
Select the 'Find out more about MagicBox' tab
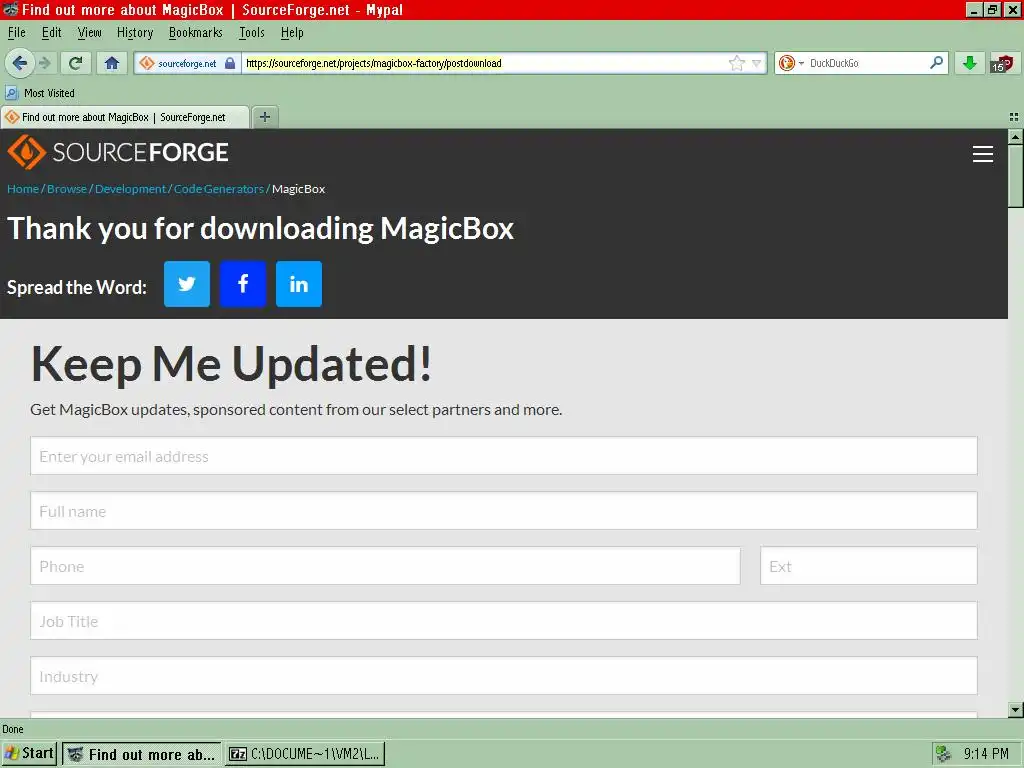(x=125, y=117)
